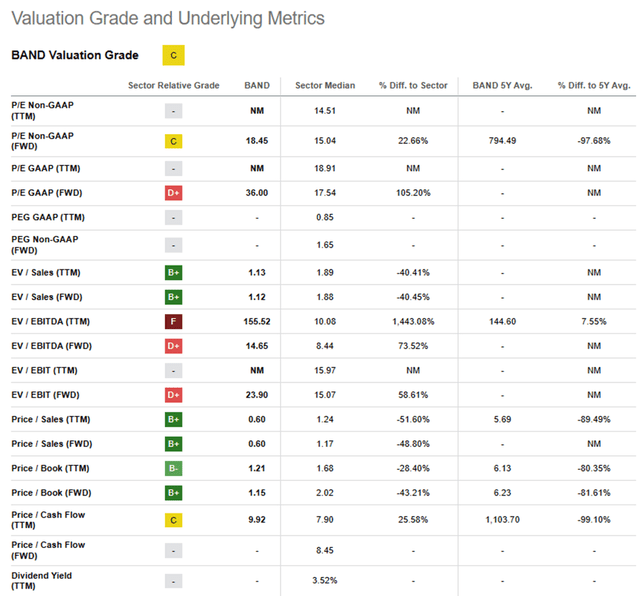Click the D+ grade badge for P/E GAAP (FWD)
Viewport: 640px width, 596px height.
tap(173, 193)
